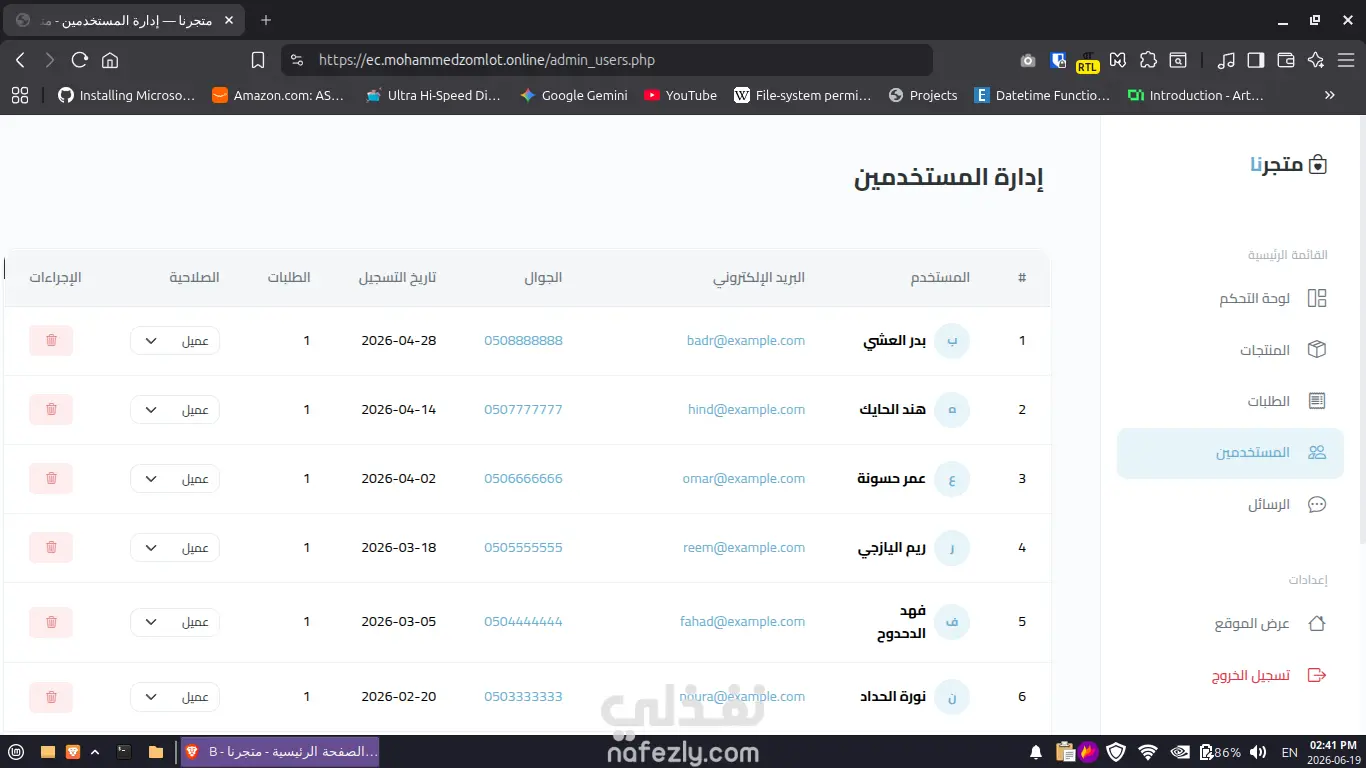Open الطلبات in the sidebar
The image size is (1366, 768).
tap(1230, 401)
